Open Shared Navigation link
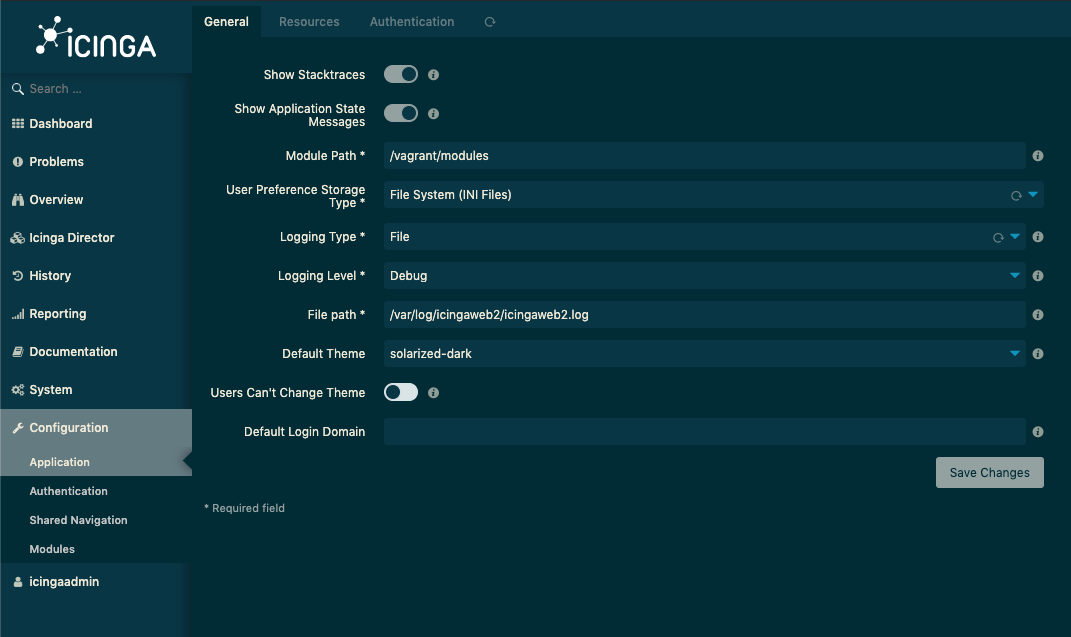This screenshot has width=1071, height=637. coord(96,520)
